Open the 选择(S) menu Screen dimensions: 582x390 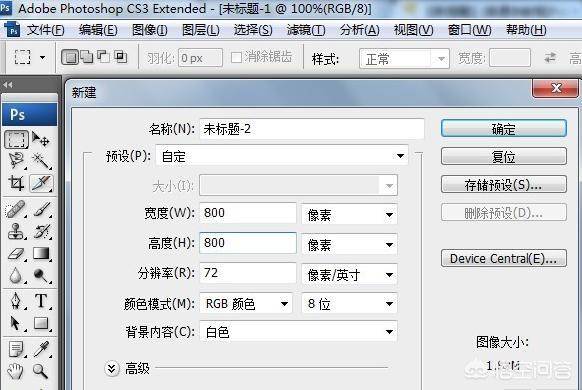coord(253,30)
